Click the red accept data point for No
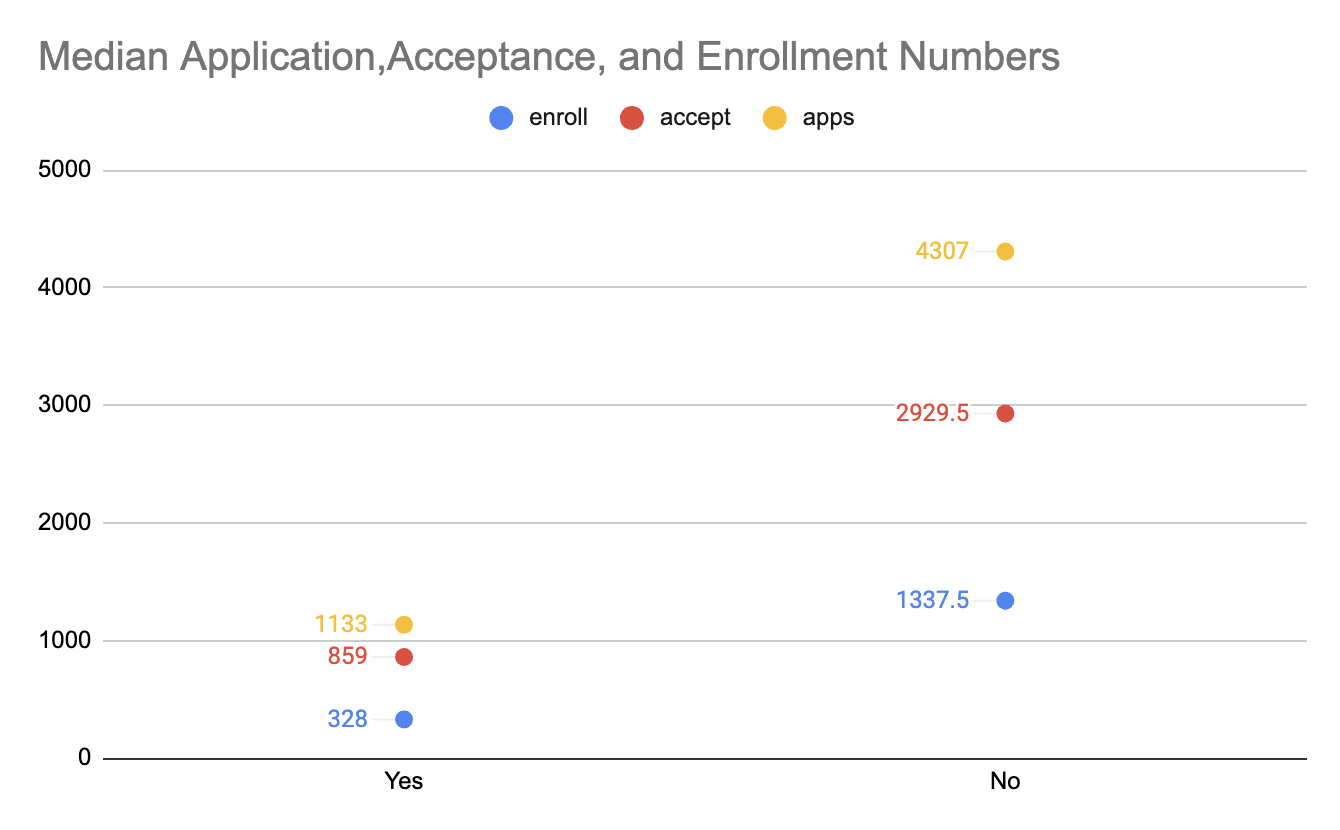 pyautogui.click(x=1005, y=413)
